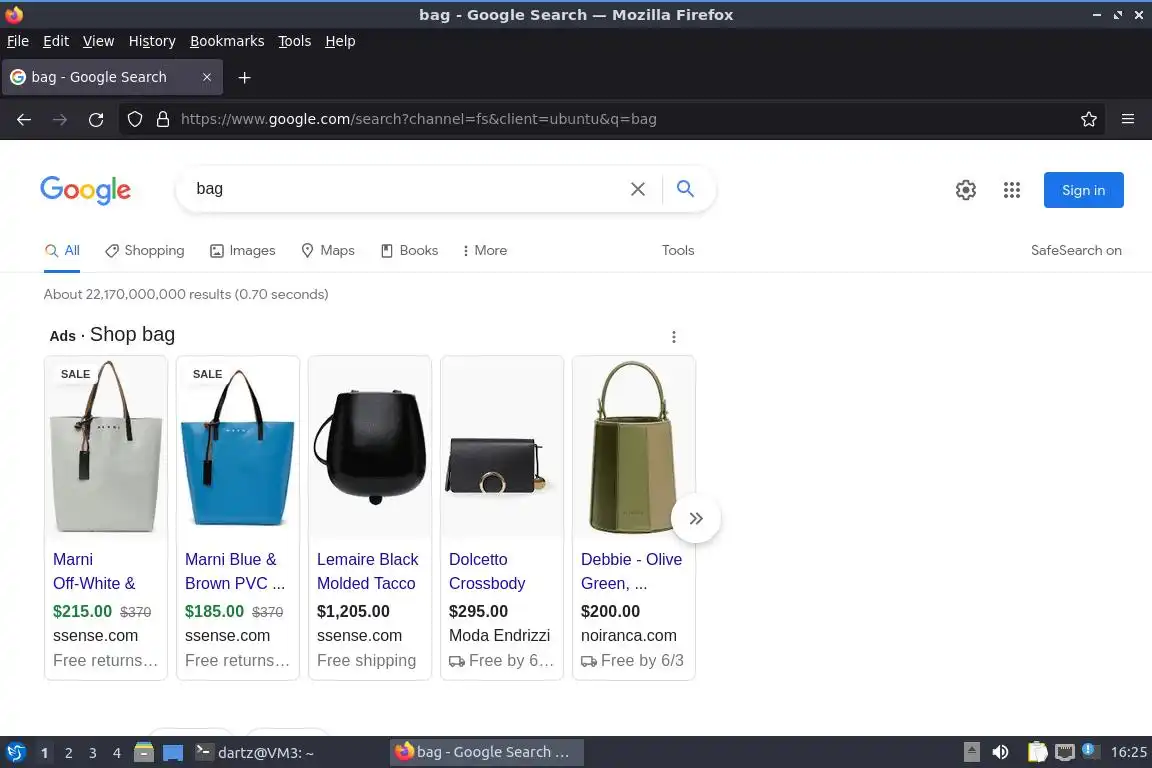This screenshot has width=1152, height=768.
Task: Select the All results tab
Action: coord(62,251)
